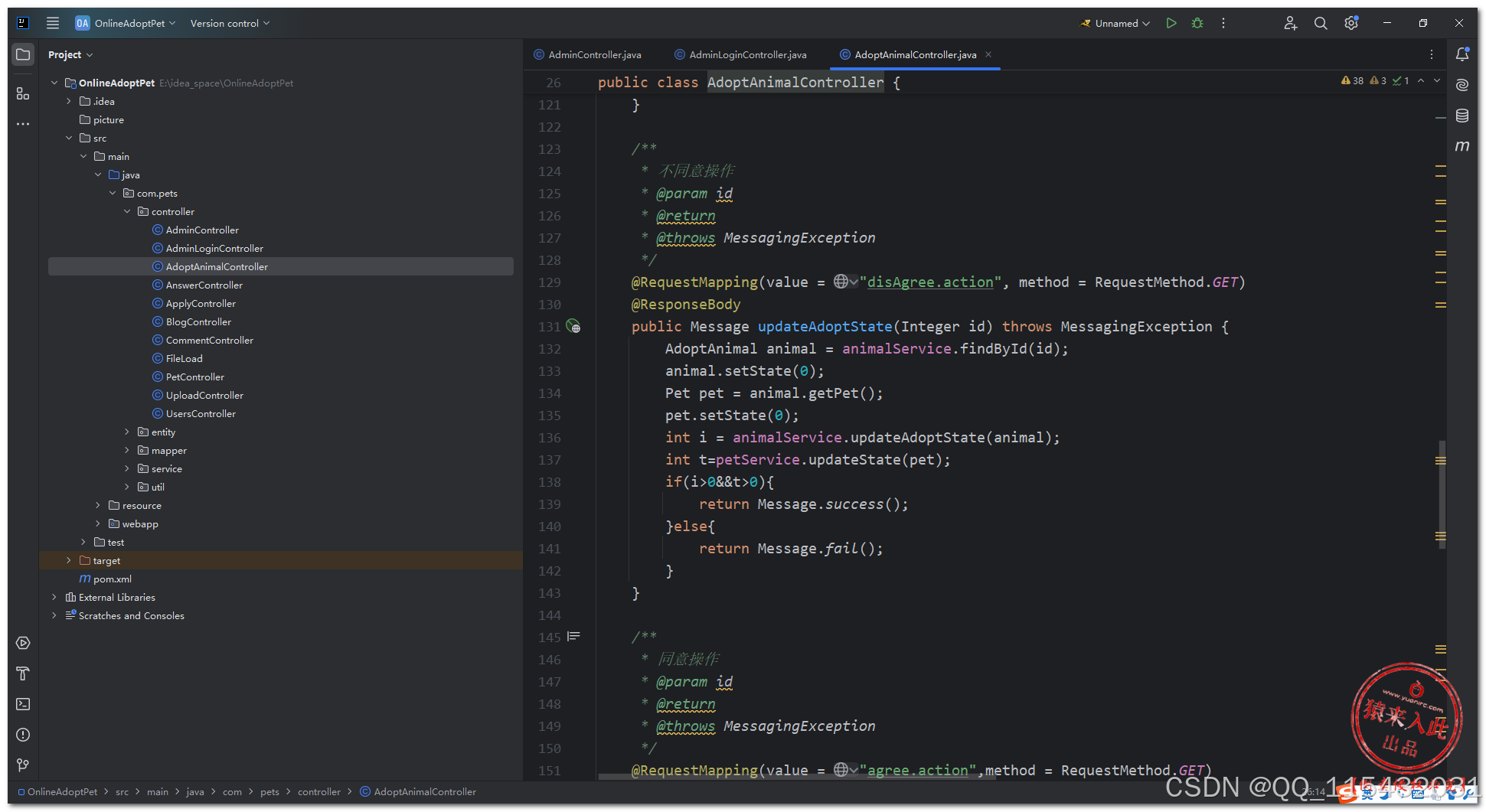The width and height of the screenshot is (1486, 812).
Task: Open Maven tool window
Action: 1462,145
